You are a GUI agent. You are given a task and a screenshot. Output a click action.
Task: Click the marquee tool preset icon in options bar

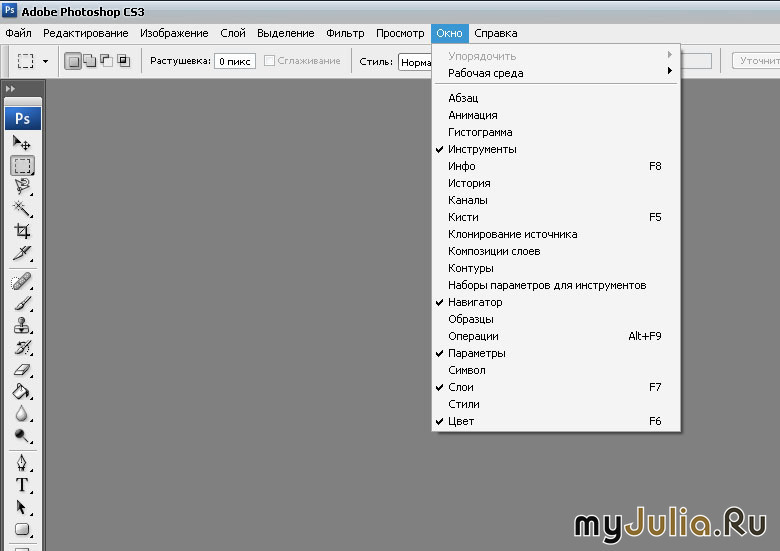click(x=25, y=61)
